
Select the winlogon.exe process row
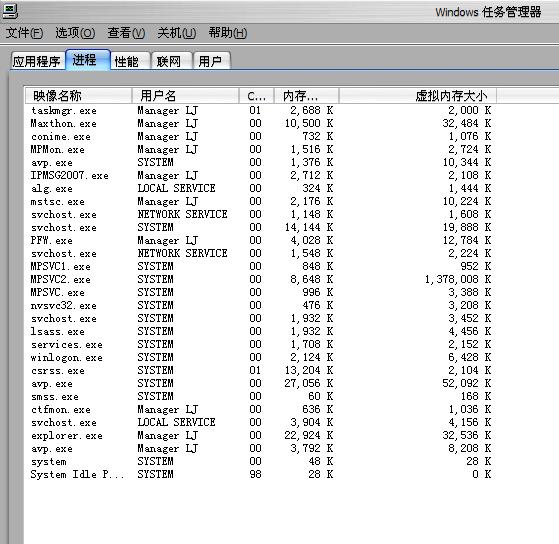tap(260, 357)
